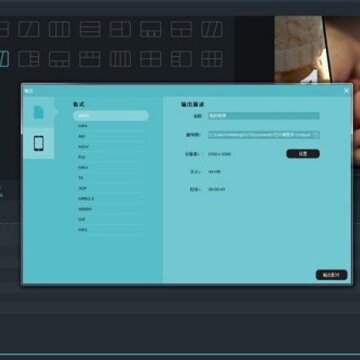360x360 pixels.
Task: Pick the two-panel diagonal split layout
Action: tap(29, 29)
